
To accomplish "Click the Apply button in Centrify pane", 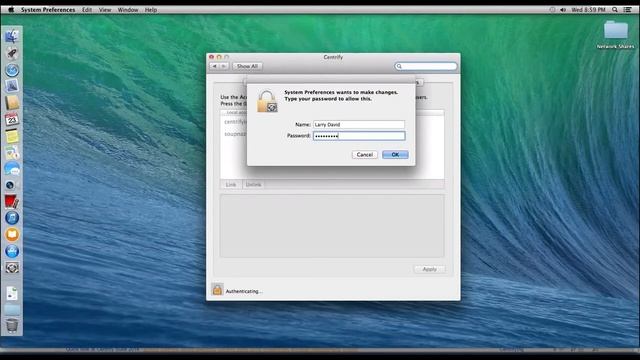I will pos(429,269).
